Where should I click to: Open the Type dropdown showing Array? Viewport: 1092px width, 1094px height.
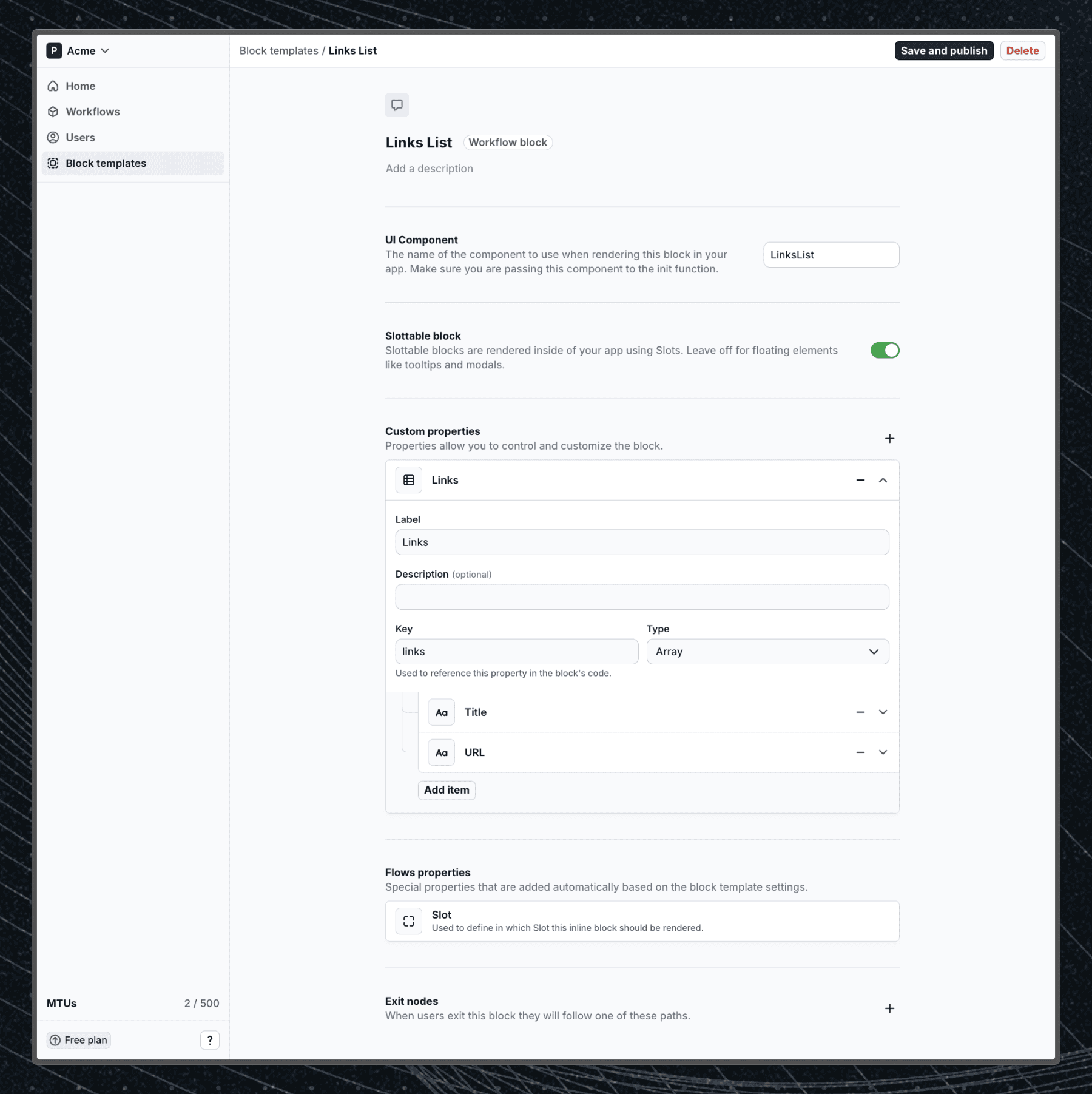pos(767,651)
